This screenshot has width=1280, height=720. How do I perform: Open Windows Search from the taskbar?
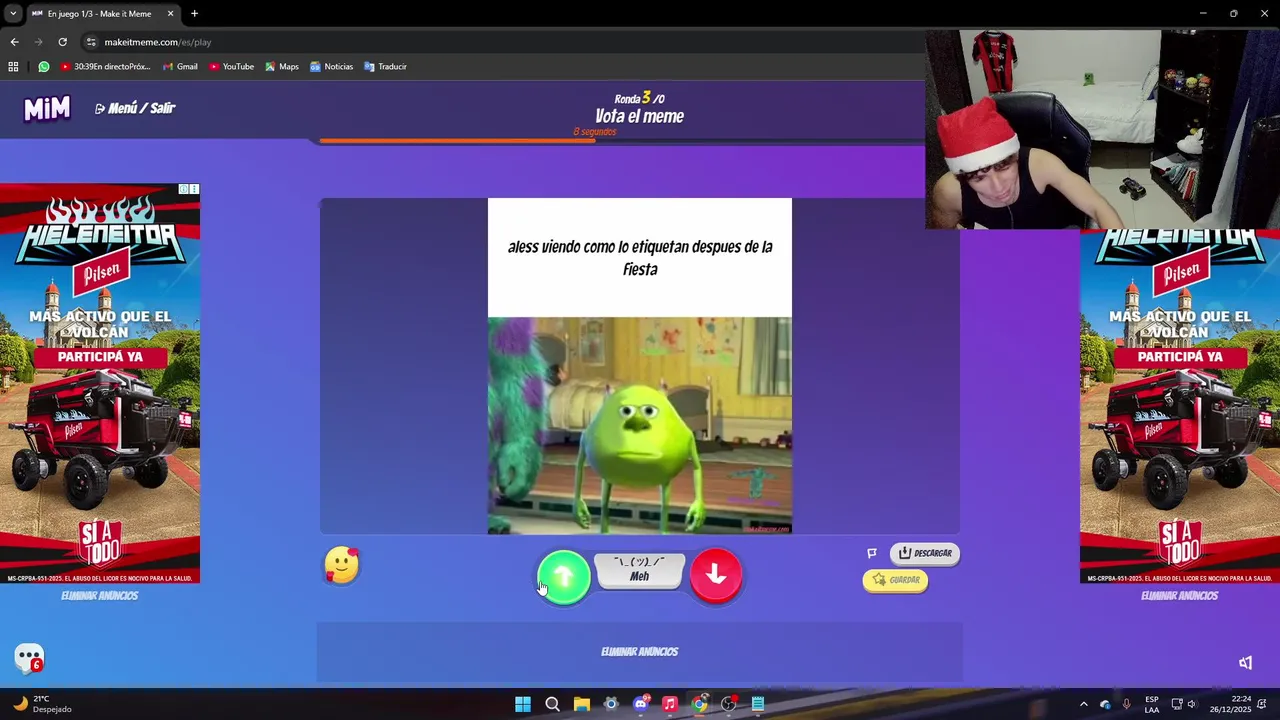[552, 704]
